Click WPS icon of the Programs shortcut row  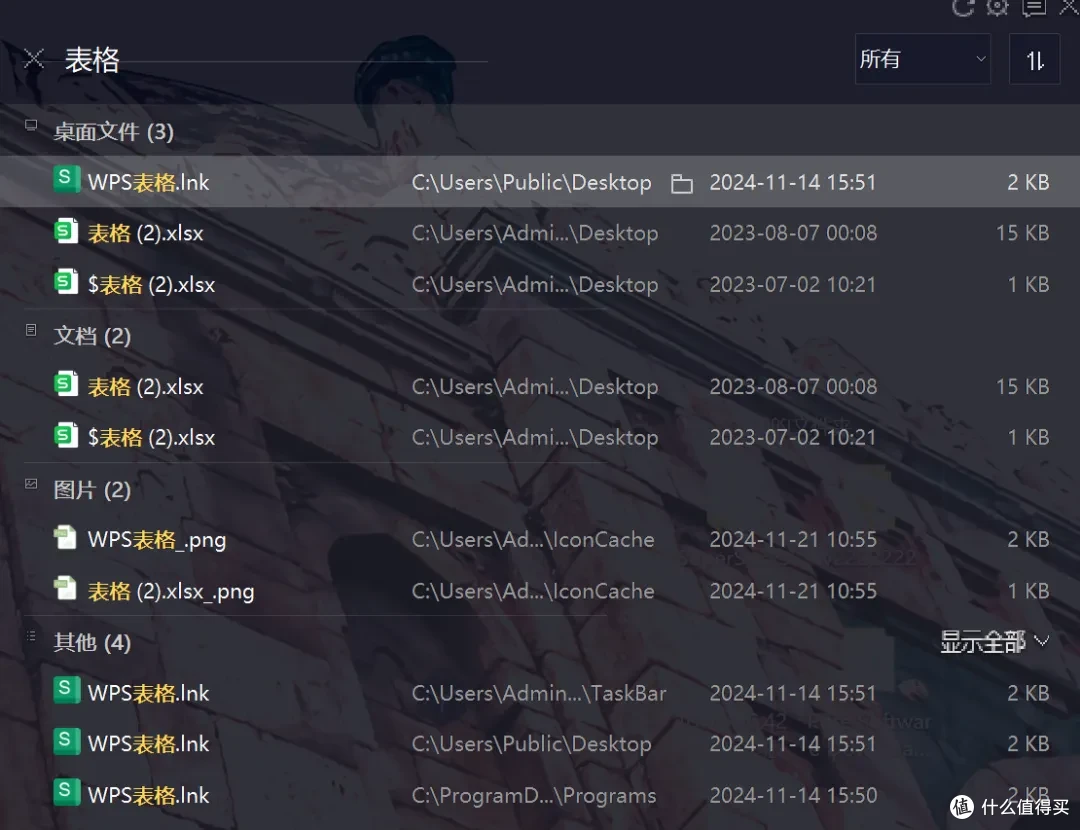(66, 793)
